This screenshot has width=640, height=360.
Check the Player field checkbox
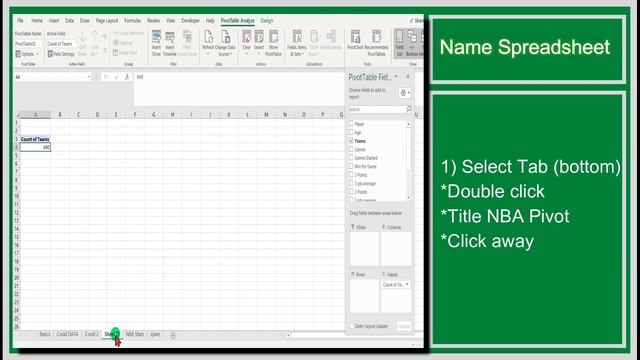pyautogui.click(x=351, y=123)
